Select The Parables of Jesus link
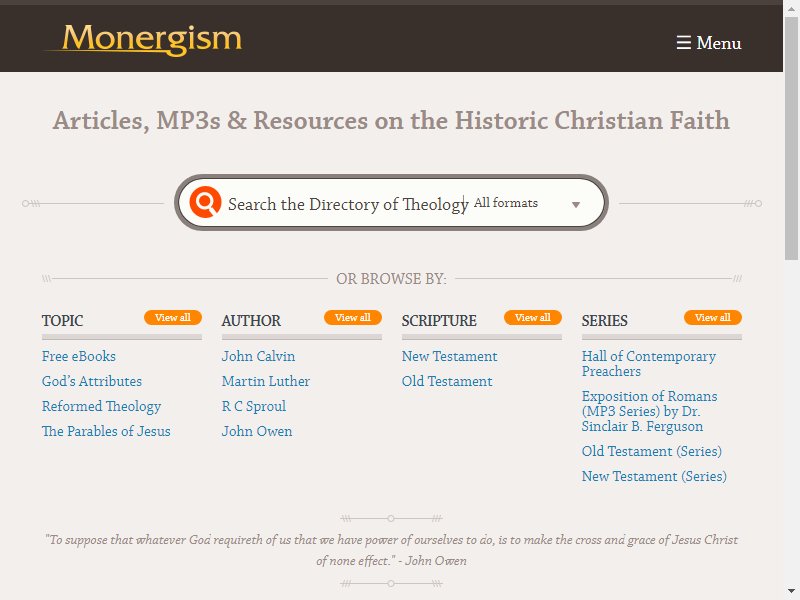This screenshot has height=600, width=800. (x=106, y=431)
